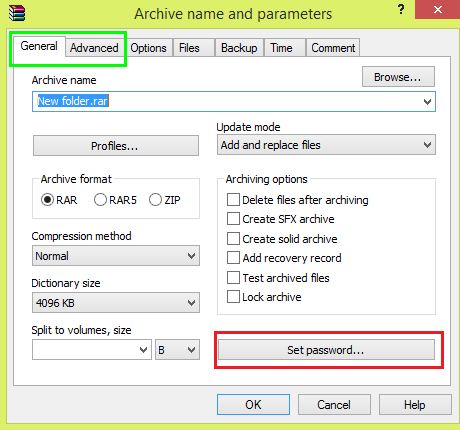460x430 pixels.
Task: Go to the Comment tab
Action: click(333, 48)
